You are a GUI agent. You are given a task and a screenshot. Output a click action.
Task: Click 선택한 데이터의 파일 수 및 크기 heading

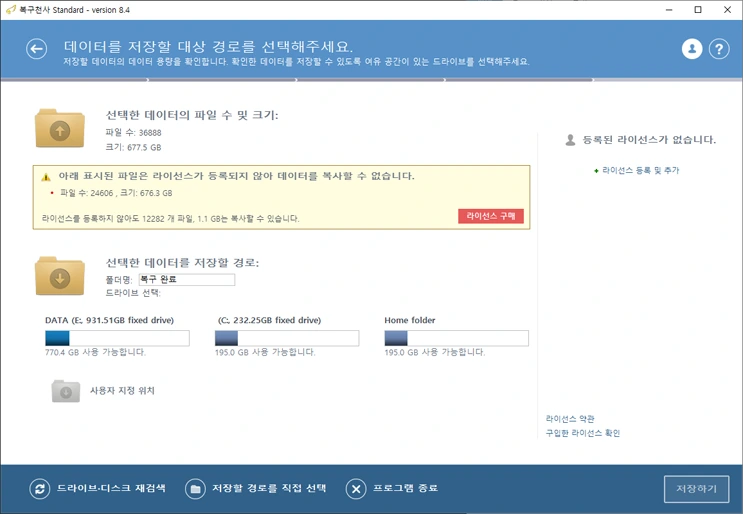tap(192, 115)
